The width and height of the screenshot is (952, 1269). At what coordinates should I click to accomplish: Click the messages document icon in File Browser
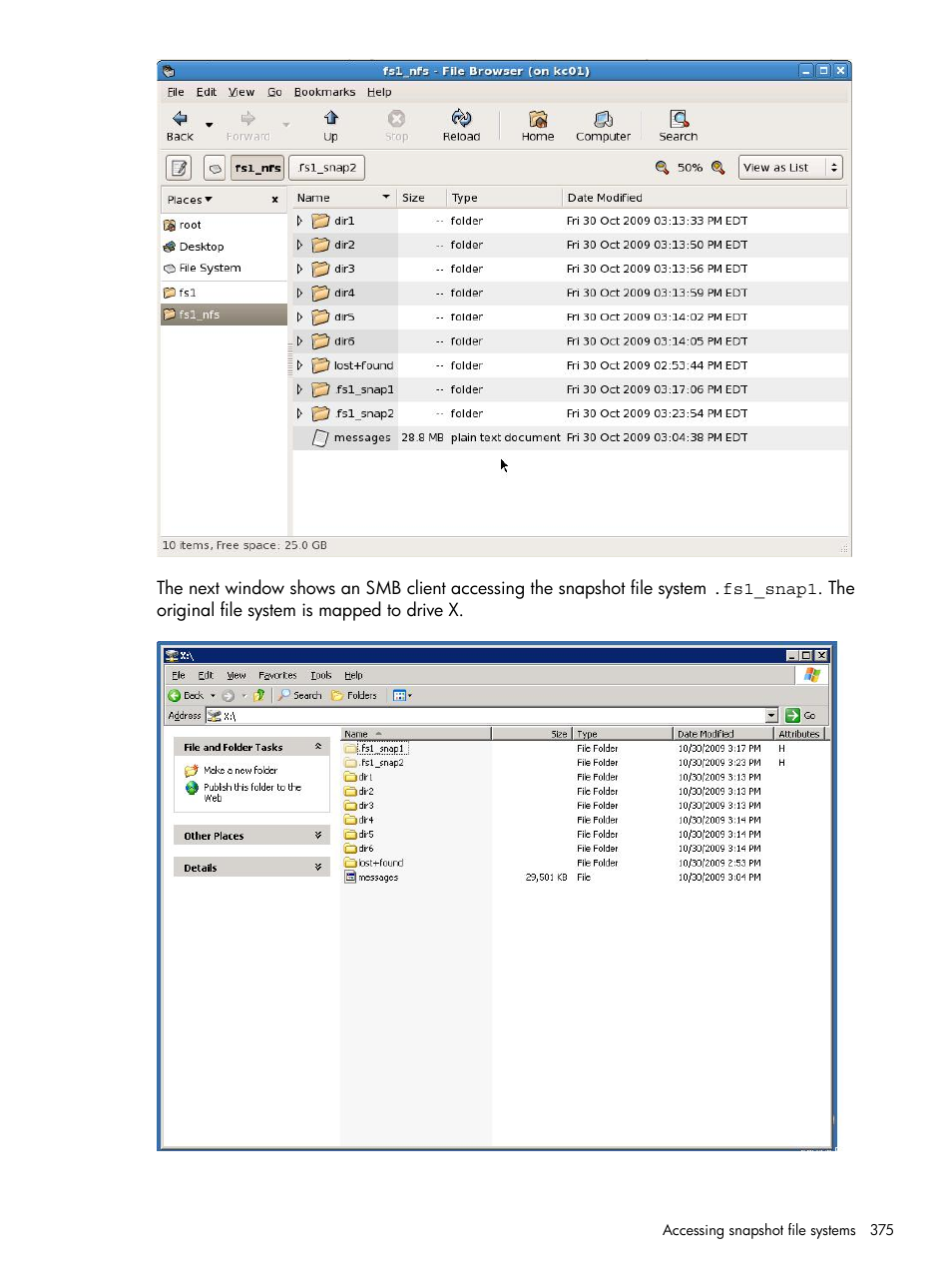coord(320,437)
